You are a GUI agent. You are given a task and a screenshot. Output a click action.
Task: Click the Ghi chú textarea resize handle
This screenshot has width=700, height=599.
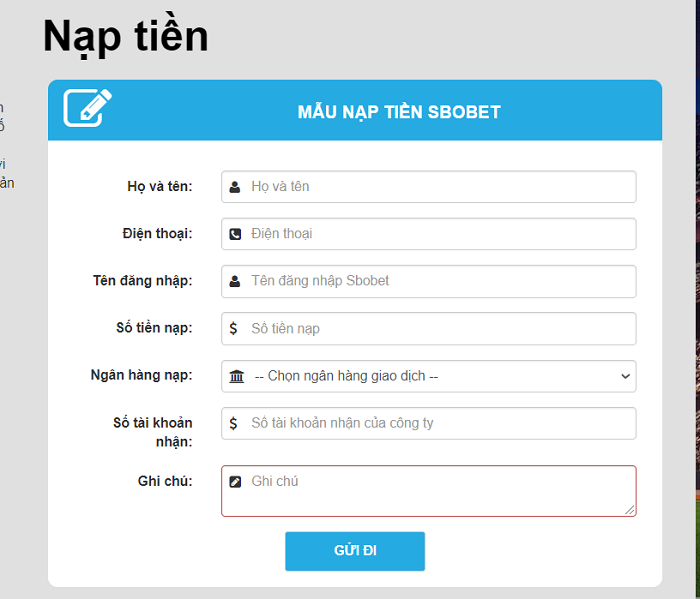[630, 510]
